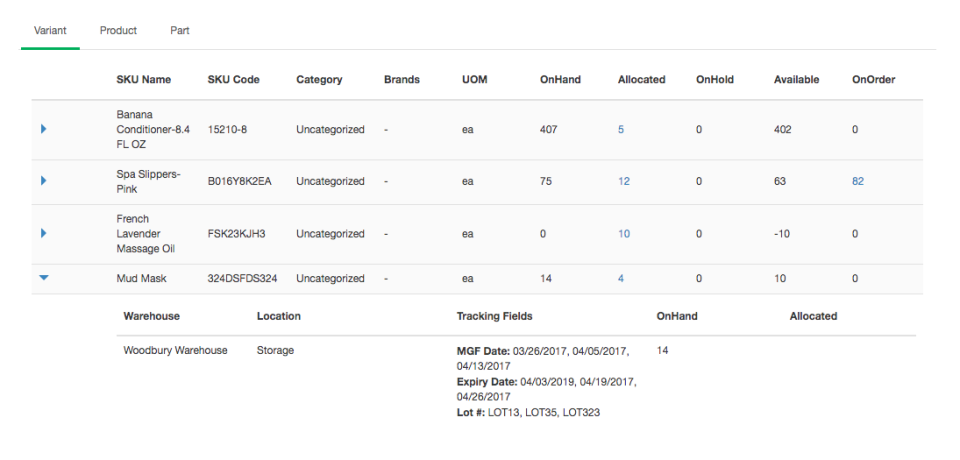Viewport: 960px width, 460px height.
Task: Click the OnHand column header
Action: tap(560, 79)
